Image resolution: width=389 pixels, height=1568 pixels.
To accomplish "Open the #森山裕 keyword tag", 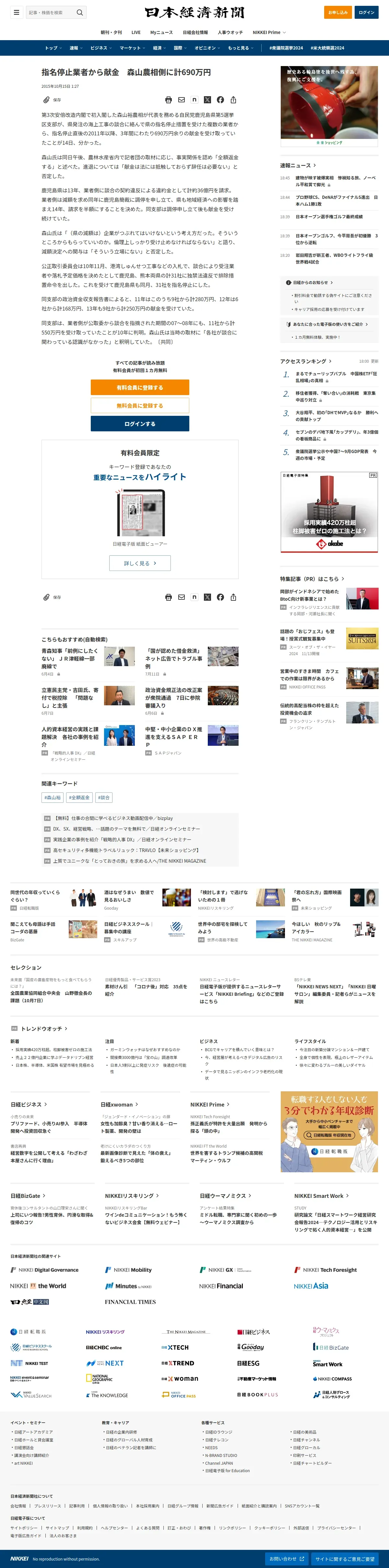I will pyautogui.click(x=53, y=797).
